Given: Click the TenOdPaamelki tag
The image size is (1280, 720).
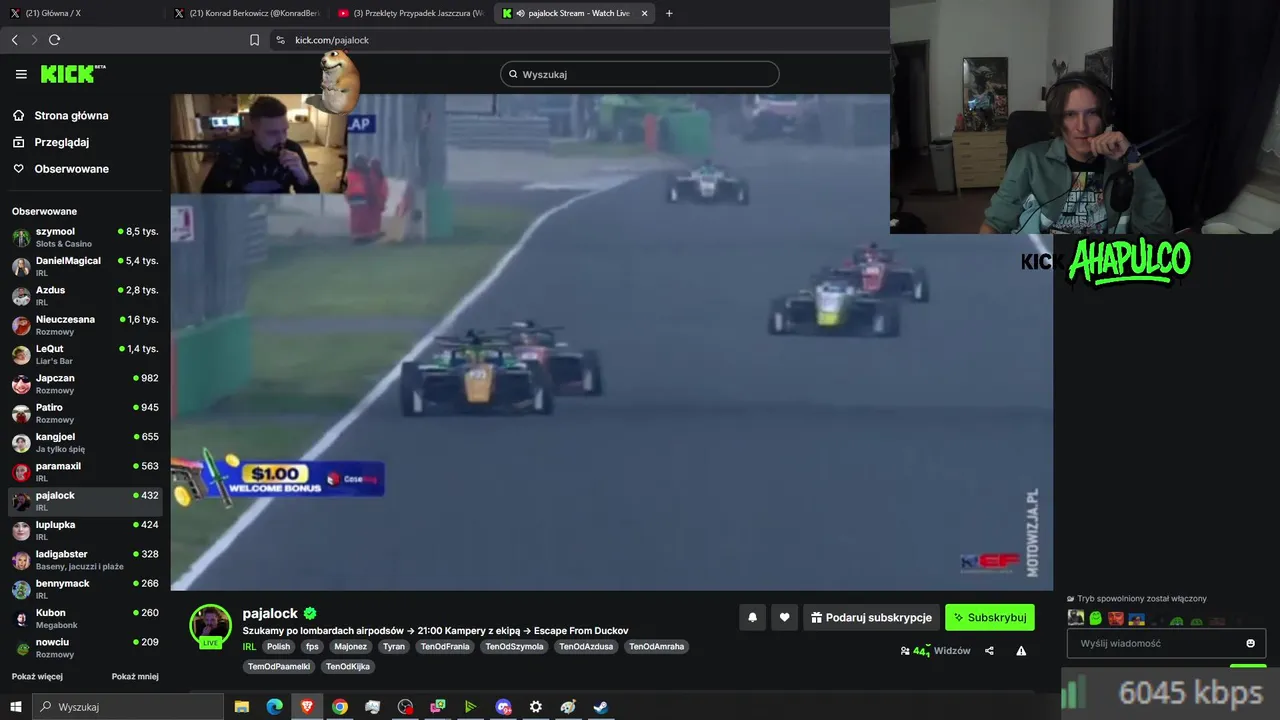Looking at the screenshot, I should pyautogui.click(x=279, y=667).
